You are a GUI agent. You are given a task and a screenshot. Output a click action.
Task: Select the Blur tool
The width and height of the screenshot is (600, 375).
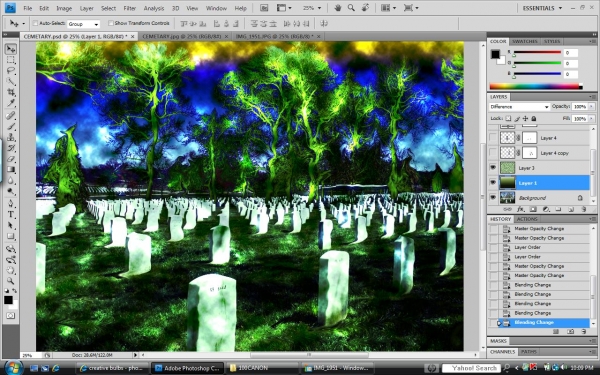coord(11,180)
